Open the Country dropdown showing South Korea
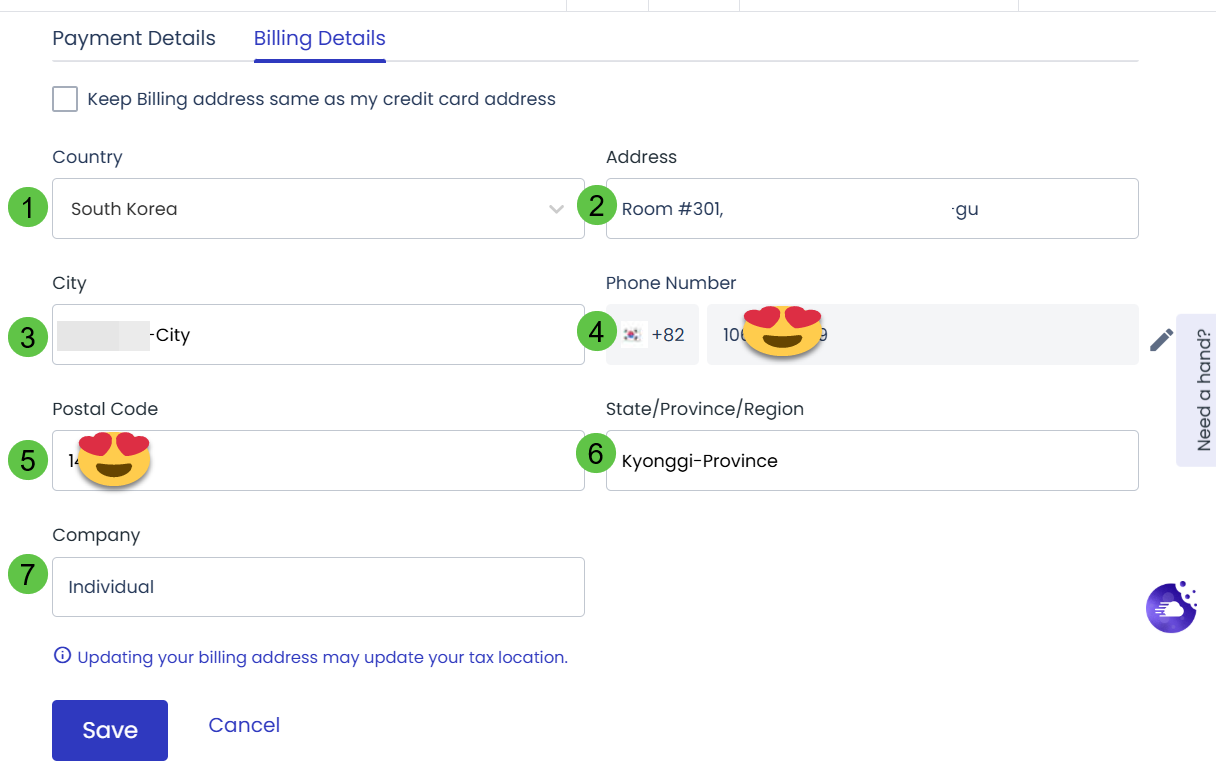 pyautogui.click(x=318, y=209)
